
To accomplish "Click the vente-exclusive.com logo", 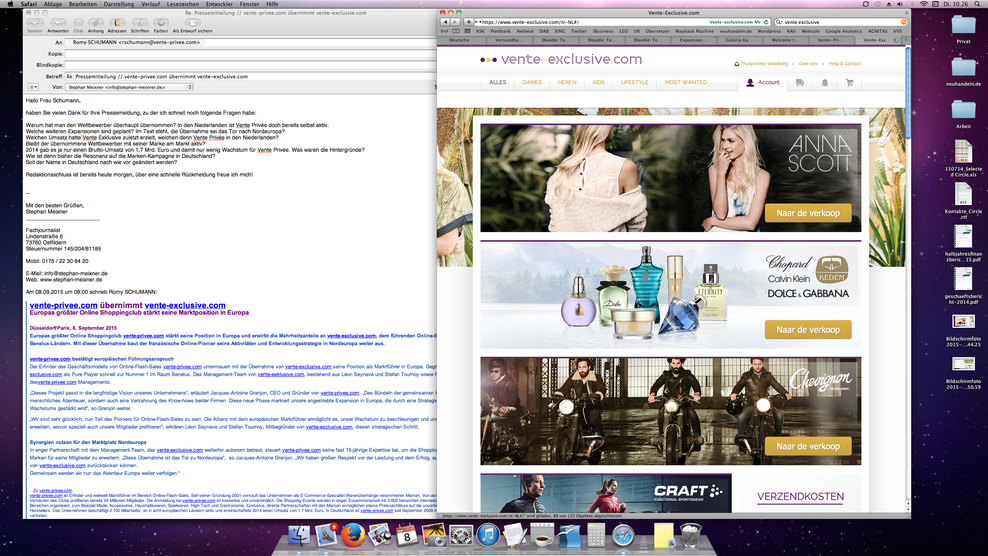I will tap(561, 59).
